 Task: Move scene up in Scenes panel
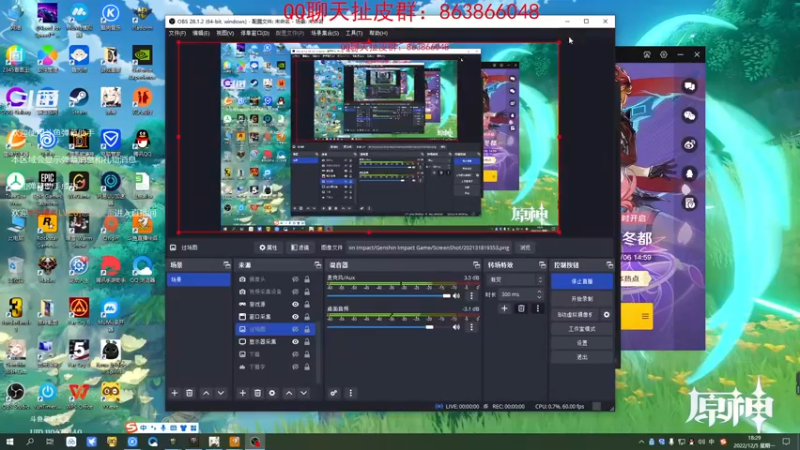tap(206, 393)
